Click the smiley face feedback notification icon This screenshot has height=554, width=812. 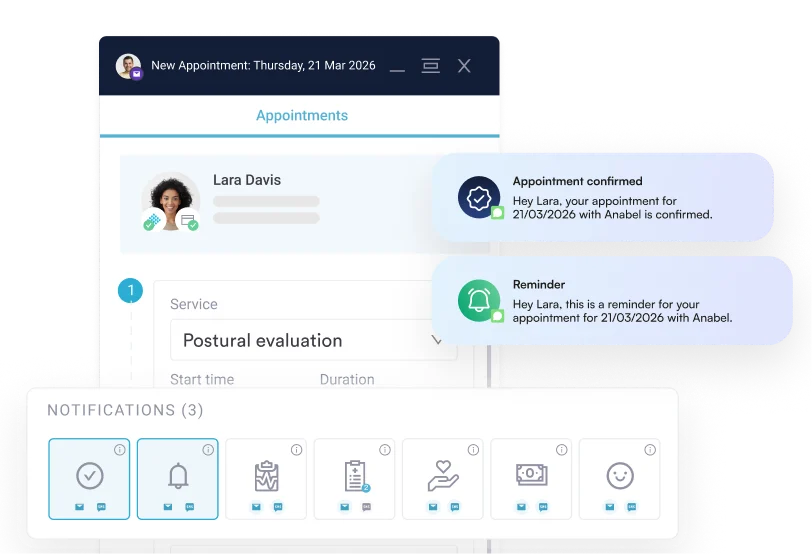click(619, 476)
